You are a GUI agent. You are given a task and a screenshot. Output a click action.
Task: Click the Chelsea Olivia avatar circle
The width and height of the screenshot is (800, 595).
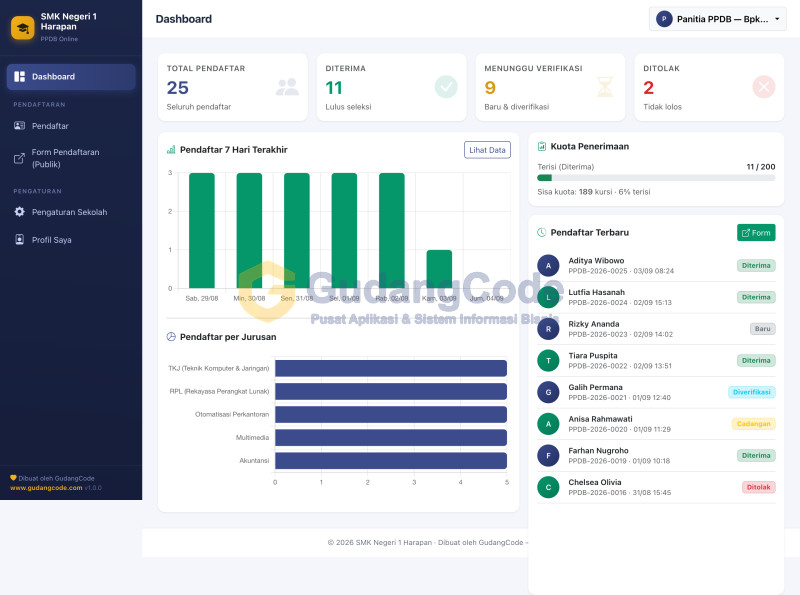pyautogui.click(x=548, y=487)
